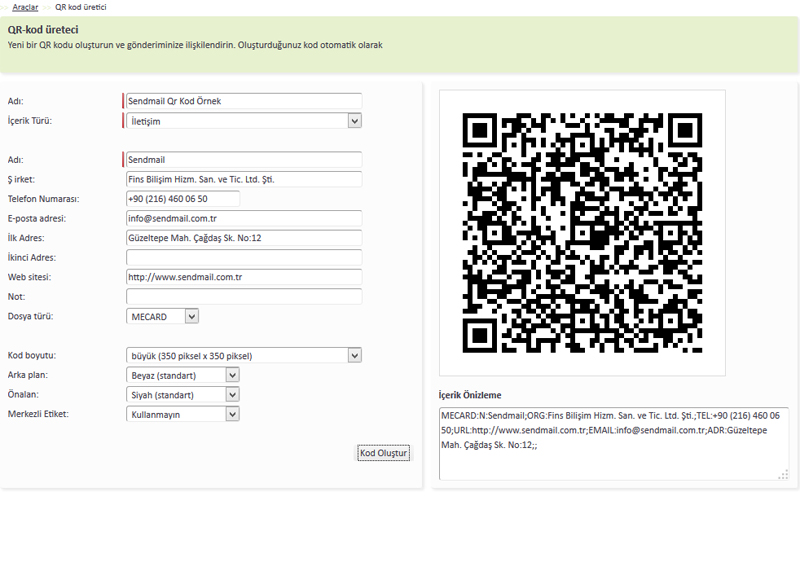Click the Kod Oluştur button
The height and width of the screenshot is (561, 800).
tap(384, 453)
